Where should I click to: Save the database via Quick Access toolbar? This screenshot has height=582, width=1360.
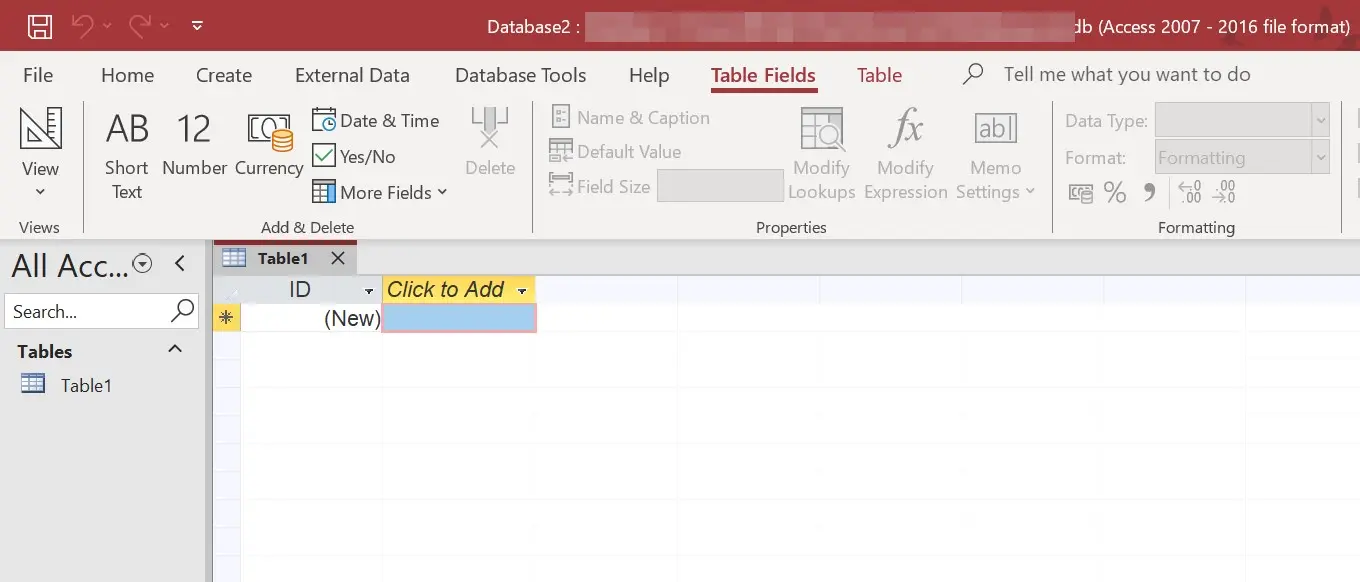tap(39, 26)
